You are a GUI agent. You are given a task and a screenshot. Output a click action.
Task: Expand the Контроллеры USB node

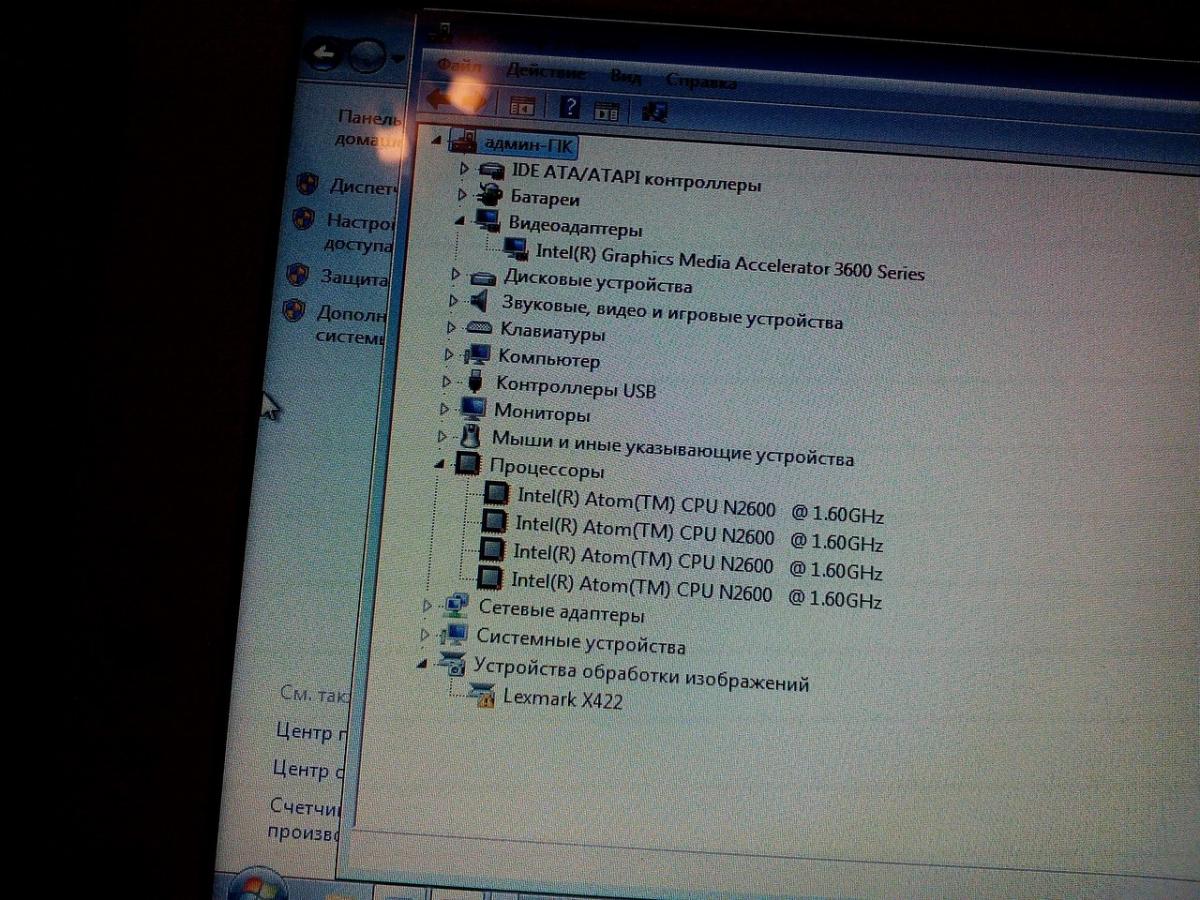(x=447, y=381)
